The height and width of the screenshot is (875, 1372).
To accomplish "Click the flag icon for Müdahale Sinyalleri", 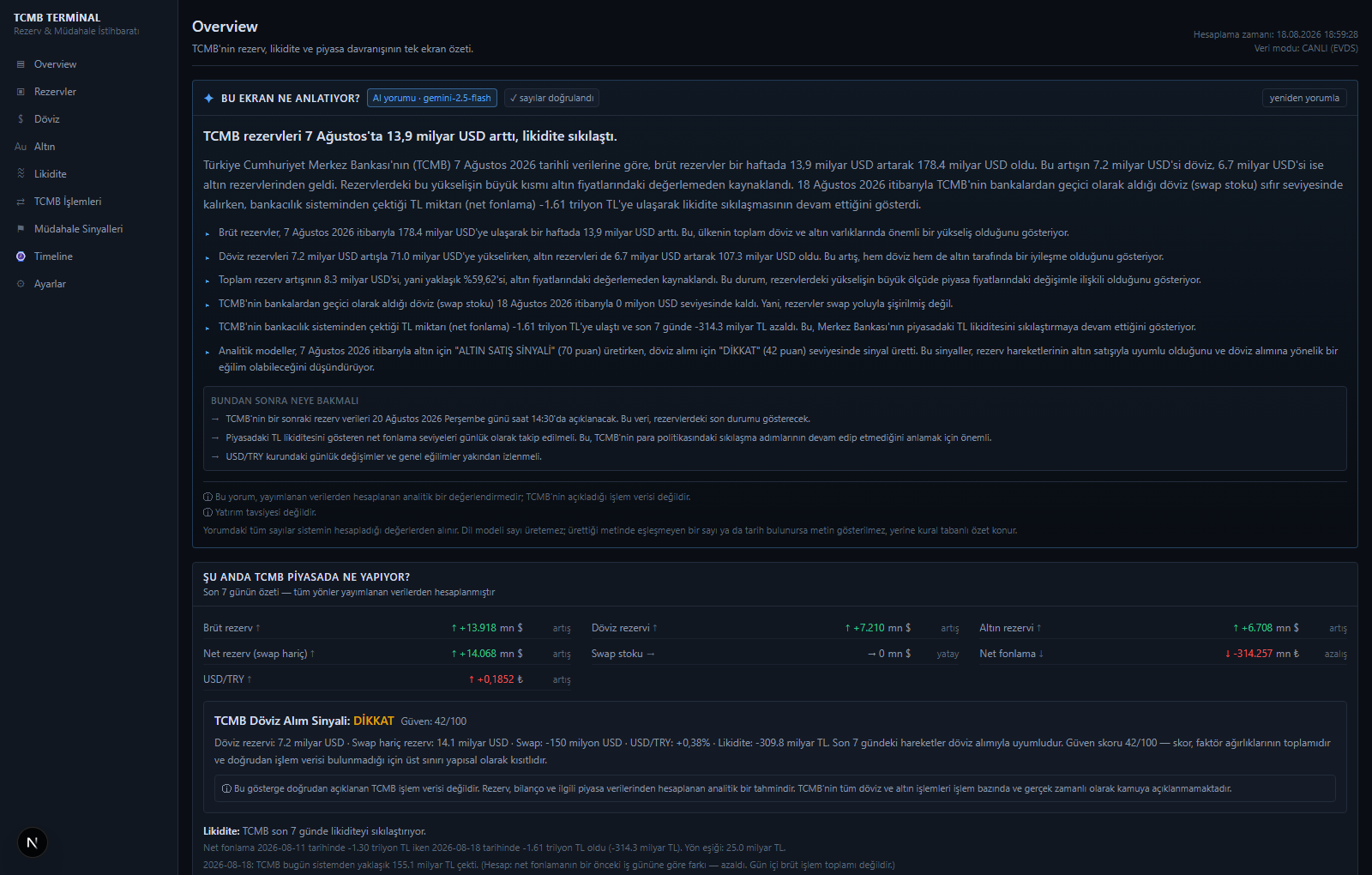I will pyautogui.click(x=21, y=229).
